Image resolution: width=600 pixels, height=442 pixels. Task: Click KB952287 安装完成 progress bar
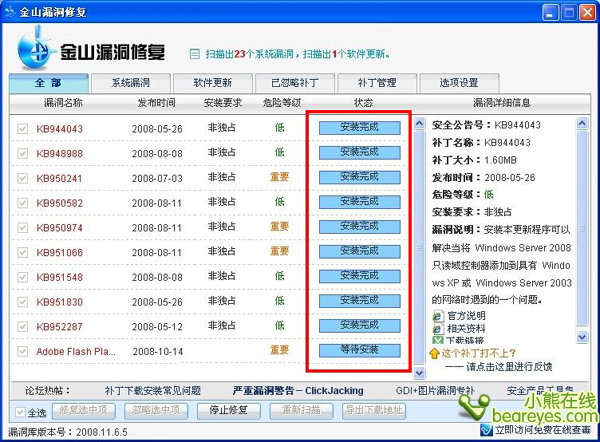[x=360, y=326]
